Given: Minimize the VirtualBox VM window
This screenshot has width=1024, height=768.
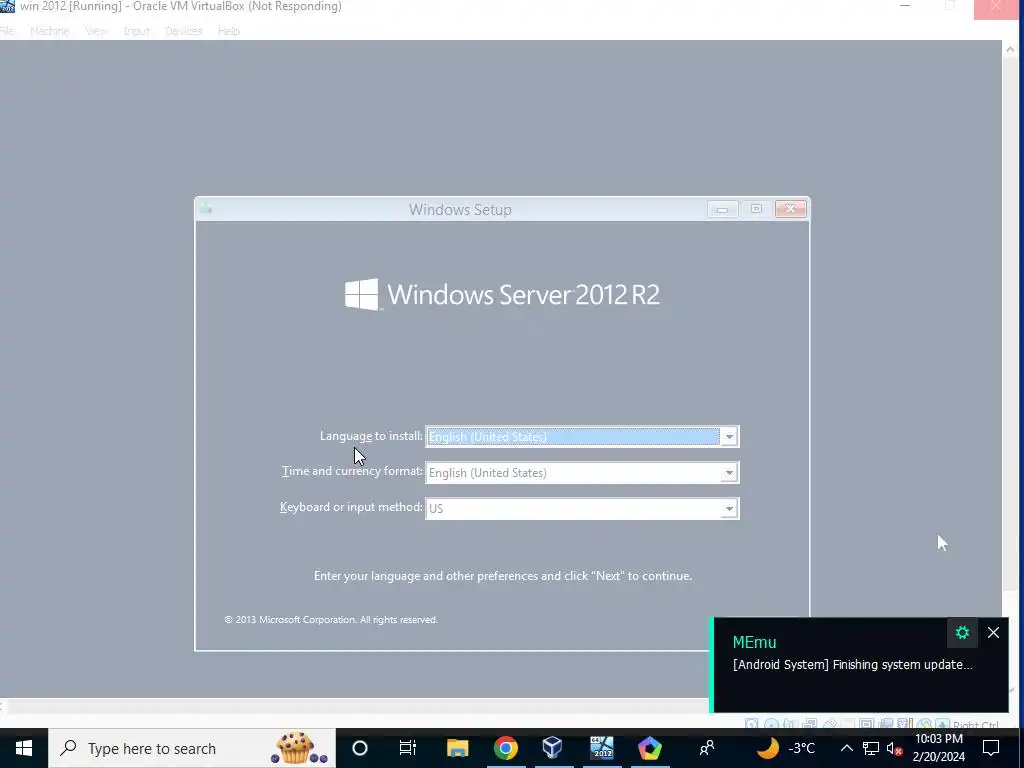Looking at the screenshot, I should click(x=905, y=6).
